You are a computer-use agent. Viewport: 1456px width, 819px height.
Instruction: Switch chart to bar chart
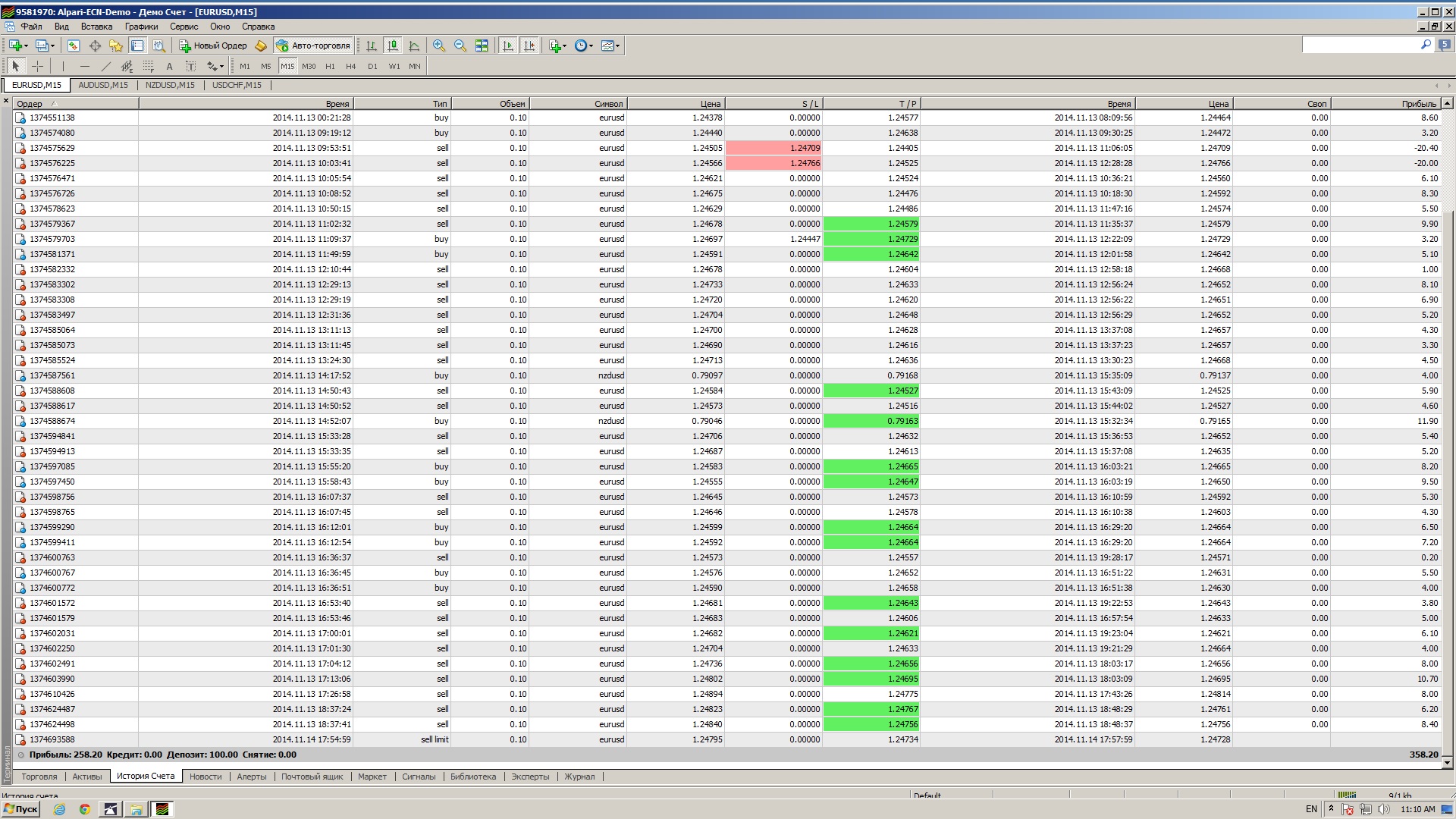pos(372,45)
